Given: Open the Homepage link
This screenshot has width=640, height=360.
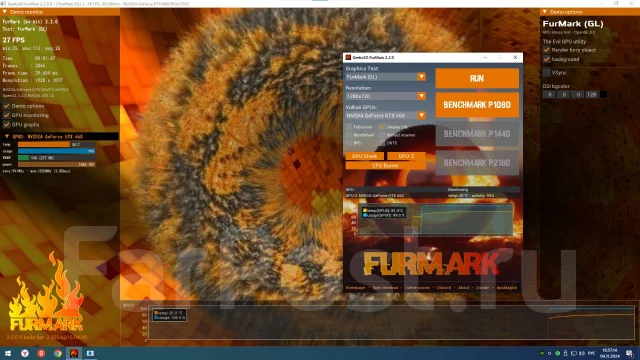Looking at the screenshot, I should click(x=356, y=288).
